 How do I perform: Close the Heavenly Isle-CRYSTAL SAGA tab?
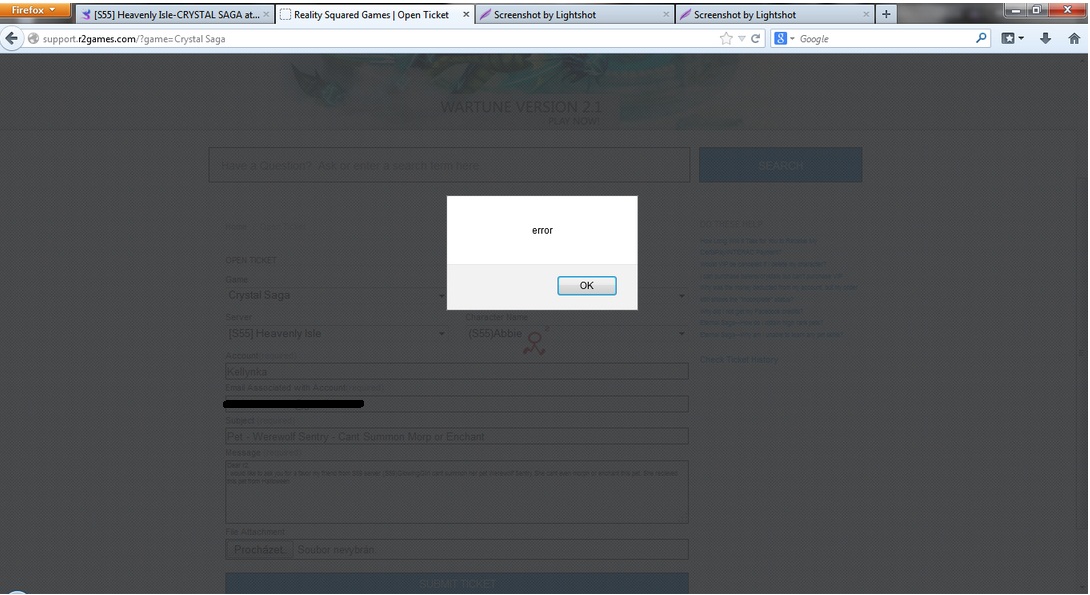266,15
